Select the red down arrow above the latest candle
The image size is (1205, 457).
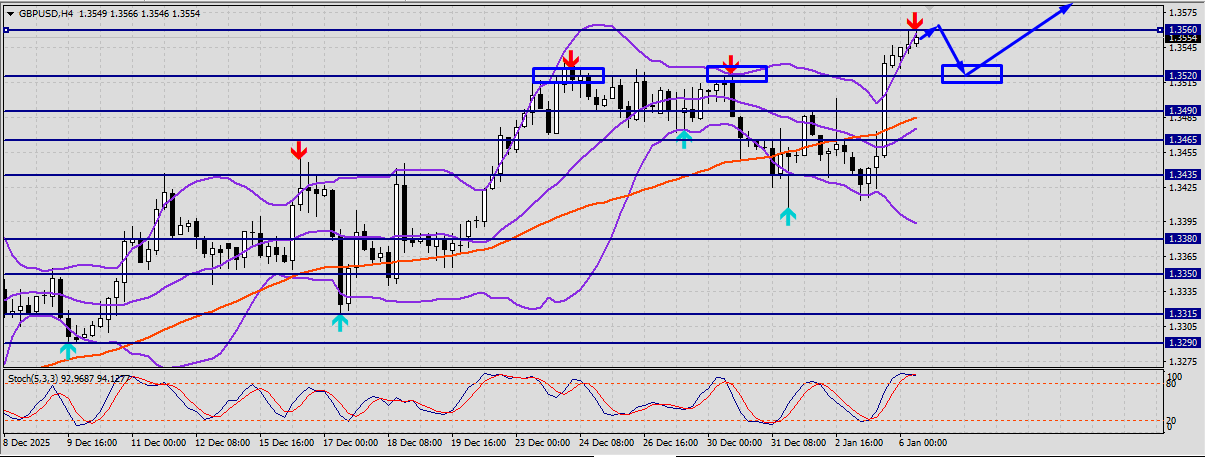(x=914, y=21)
